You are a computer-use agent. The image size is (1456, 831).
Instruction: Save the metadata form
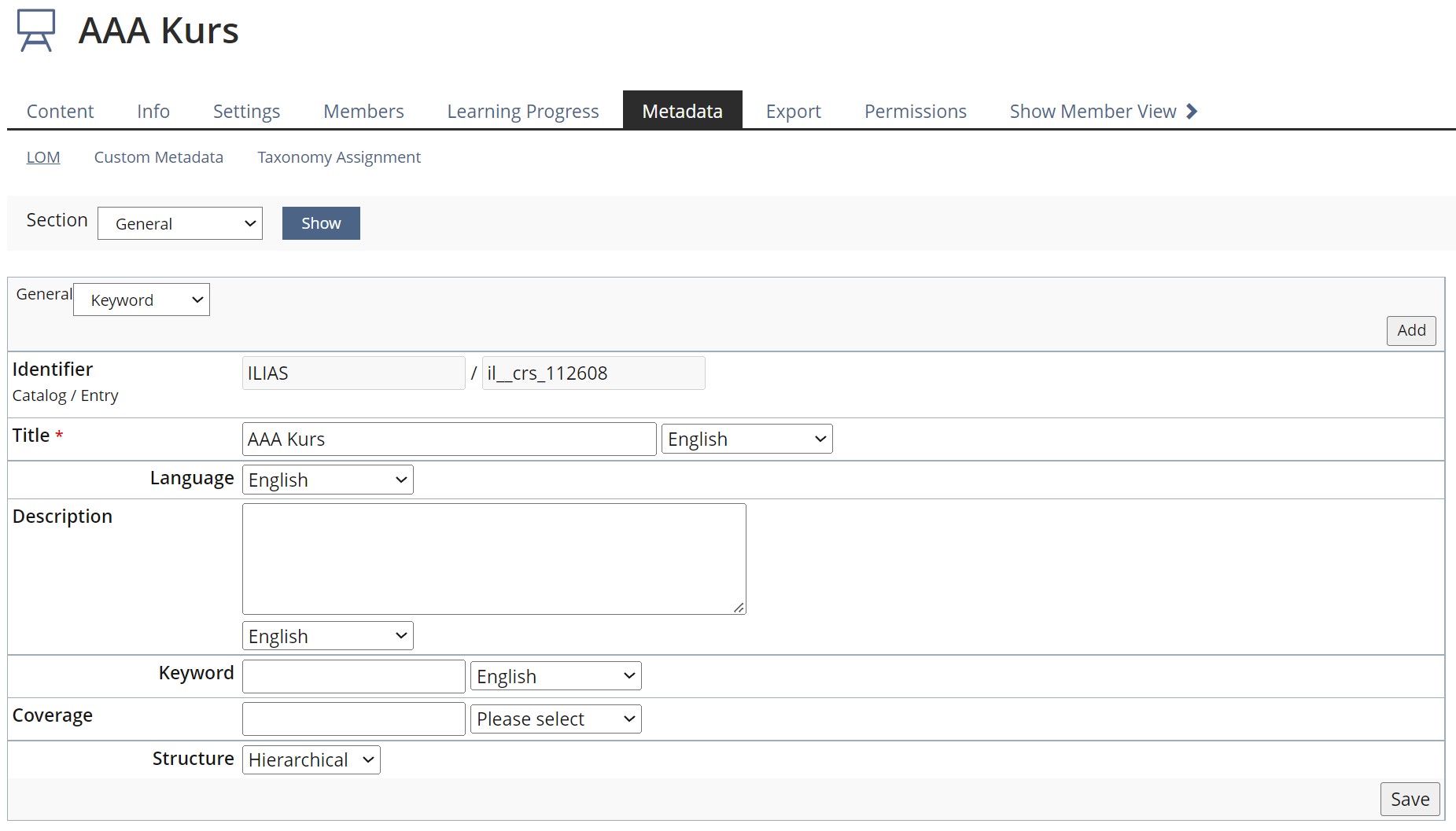point(1409,800)
